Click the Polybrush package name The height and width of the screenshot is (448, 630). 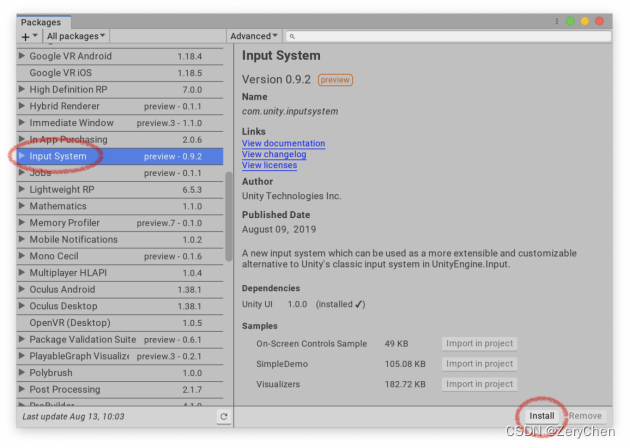pos(51,373)
